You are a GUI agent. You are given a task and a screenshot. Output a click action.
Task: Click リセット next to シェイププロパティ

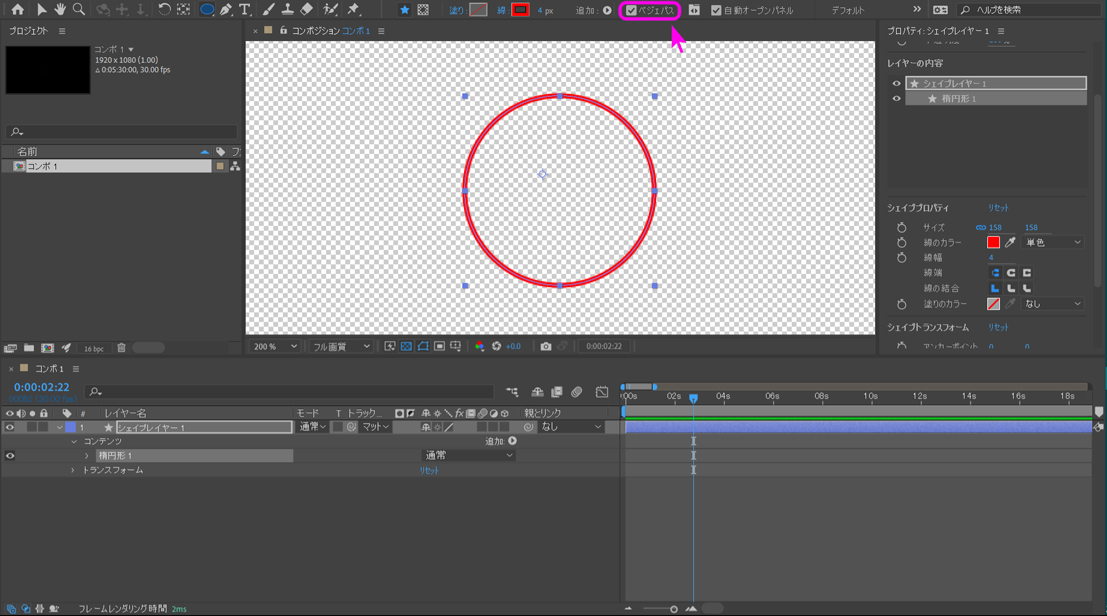point(998,208)
